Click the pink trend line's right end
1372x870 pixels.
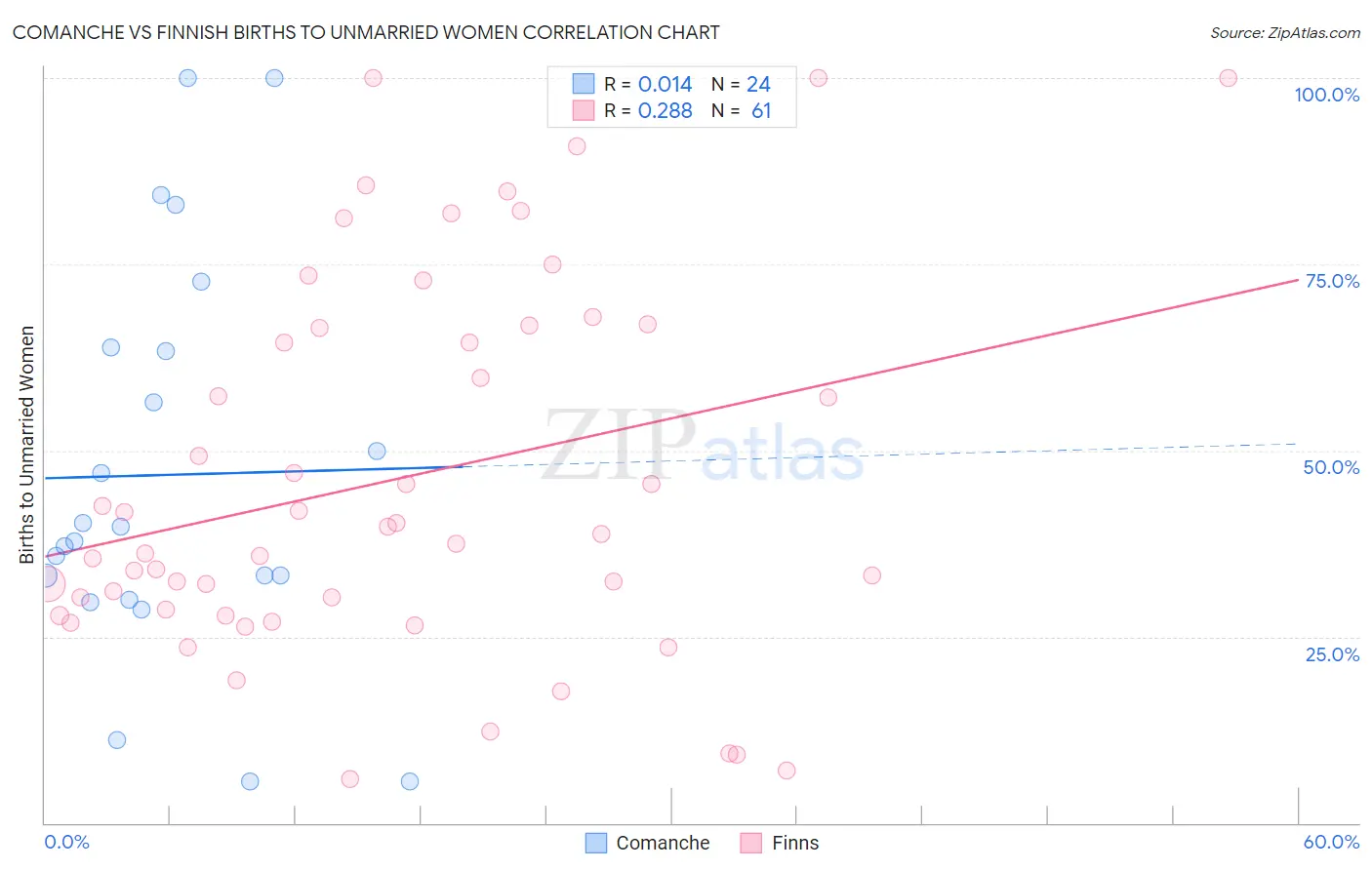[1297, 279]
